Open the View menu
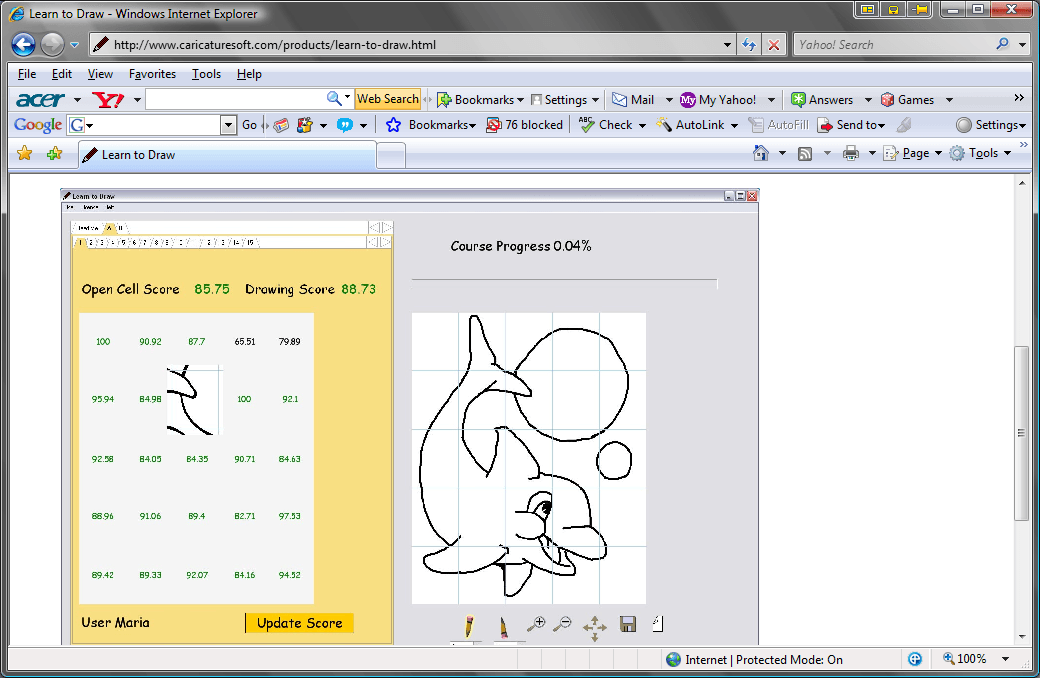The image size is (1040, 678). [x=100, y=74]
